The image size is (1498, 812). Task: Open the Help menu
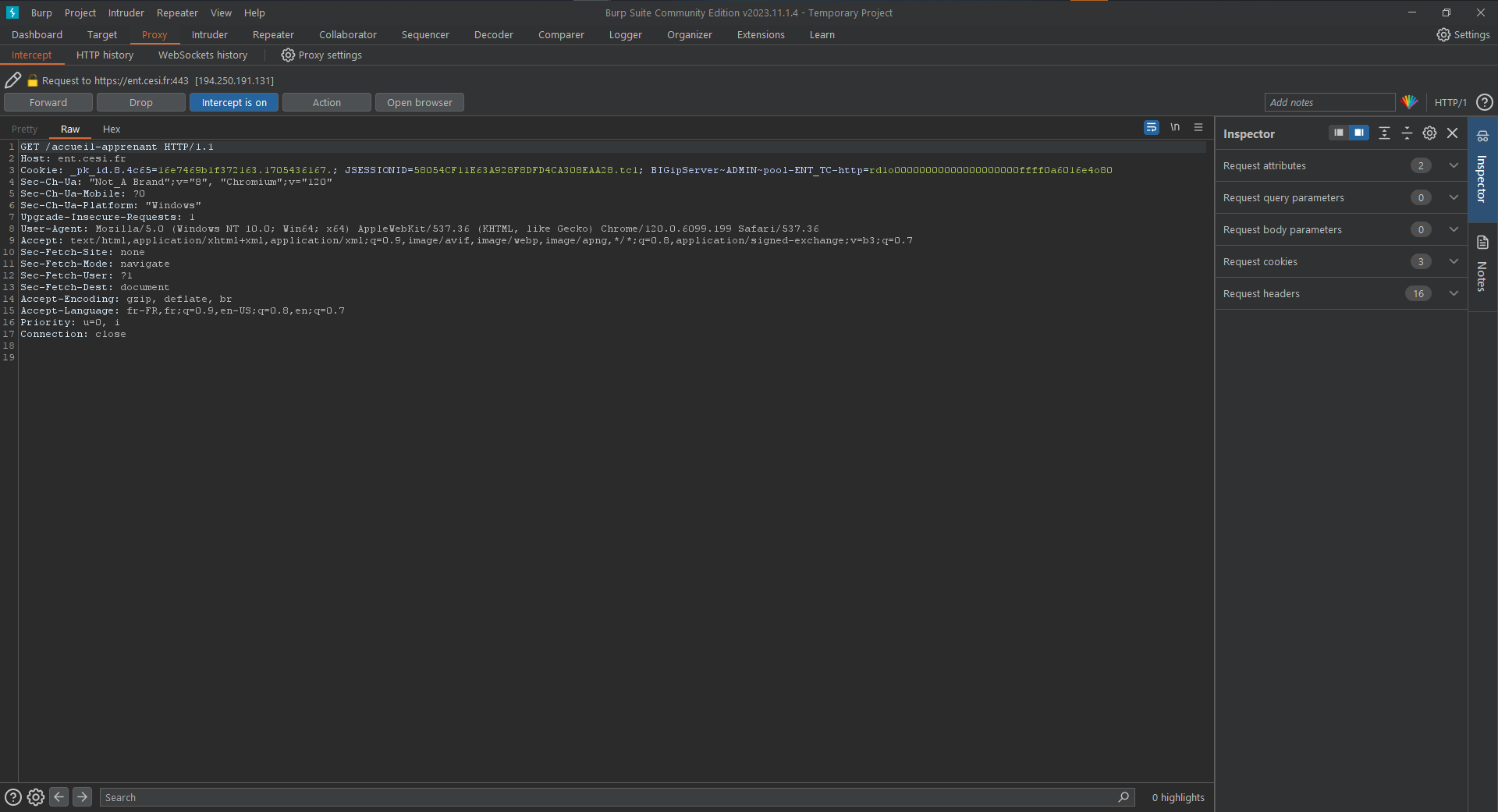tap(254, 13)
